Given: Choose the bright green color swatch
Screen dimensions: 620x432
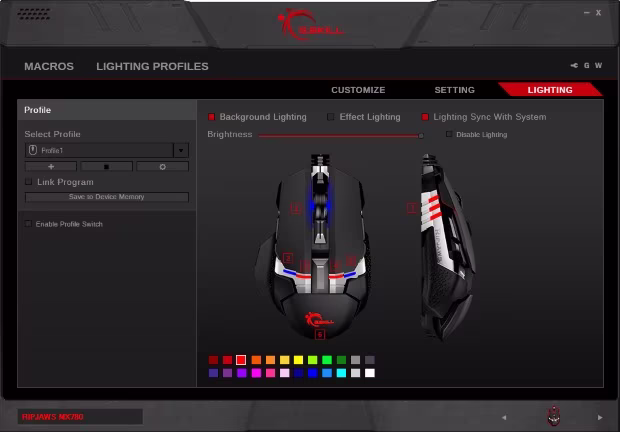Looking at the screenshot, I should (x=327, y=360).
